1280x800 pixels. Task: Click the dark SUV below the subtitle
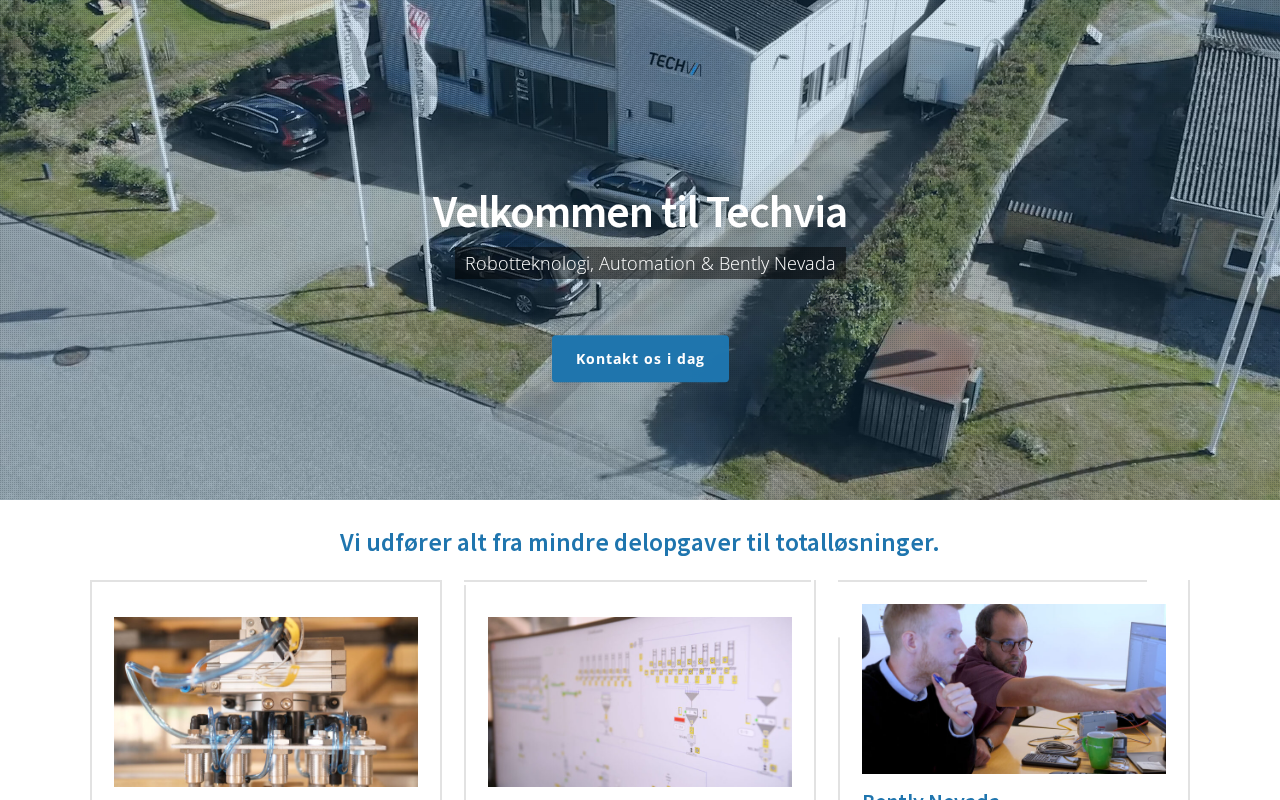[x=505, y=270]
